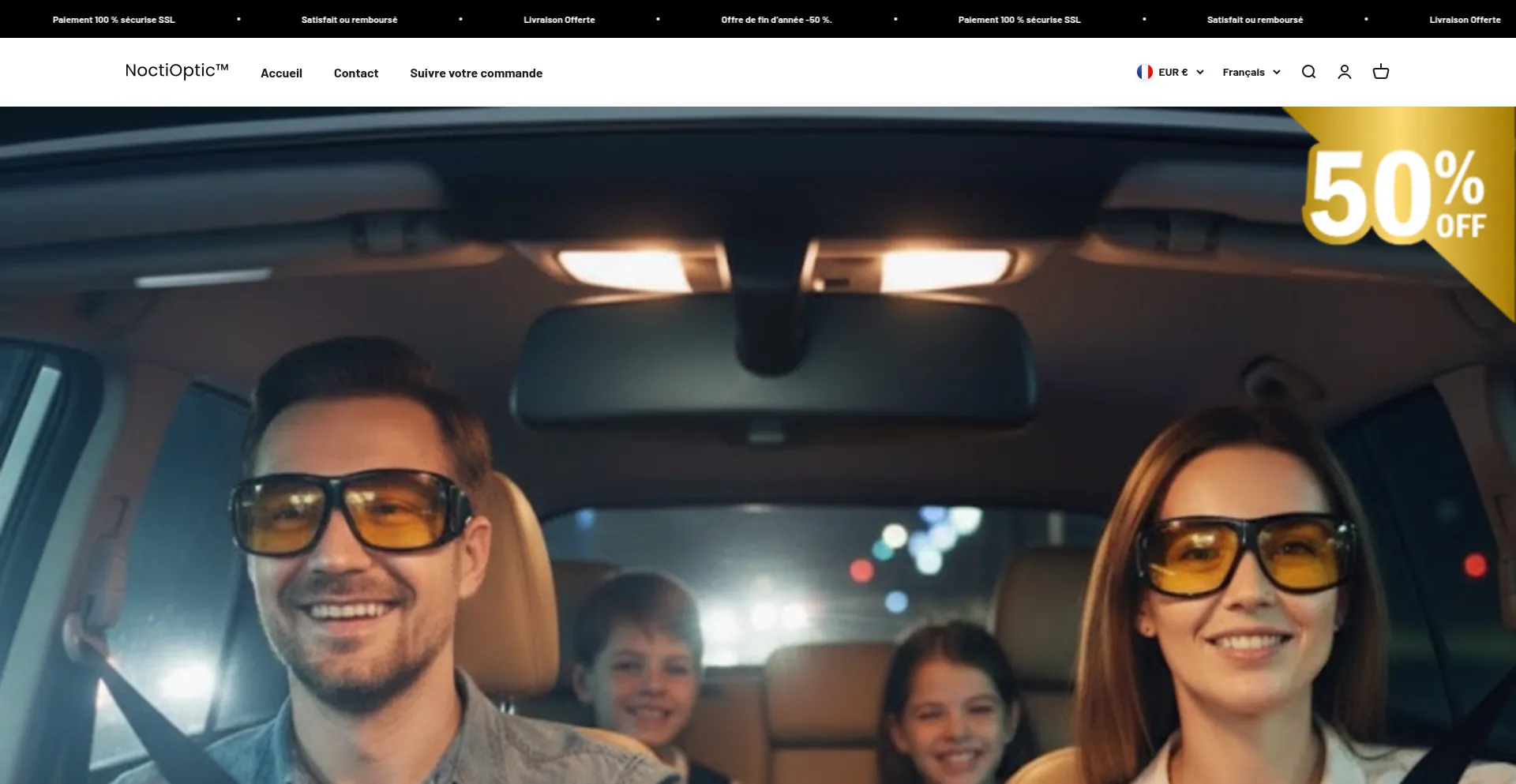Select the Accueil menu item
Image resolution: width=1516 pixels, height=784 pixels.
coord(281,73)
